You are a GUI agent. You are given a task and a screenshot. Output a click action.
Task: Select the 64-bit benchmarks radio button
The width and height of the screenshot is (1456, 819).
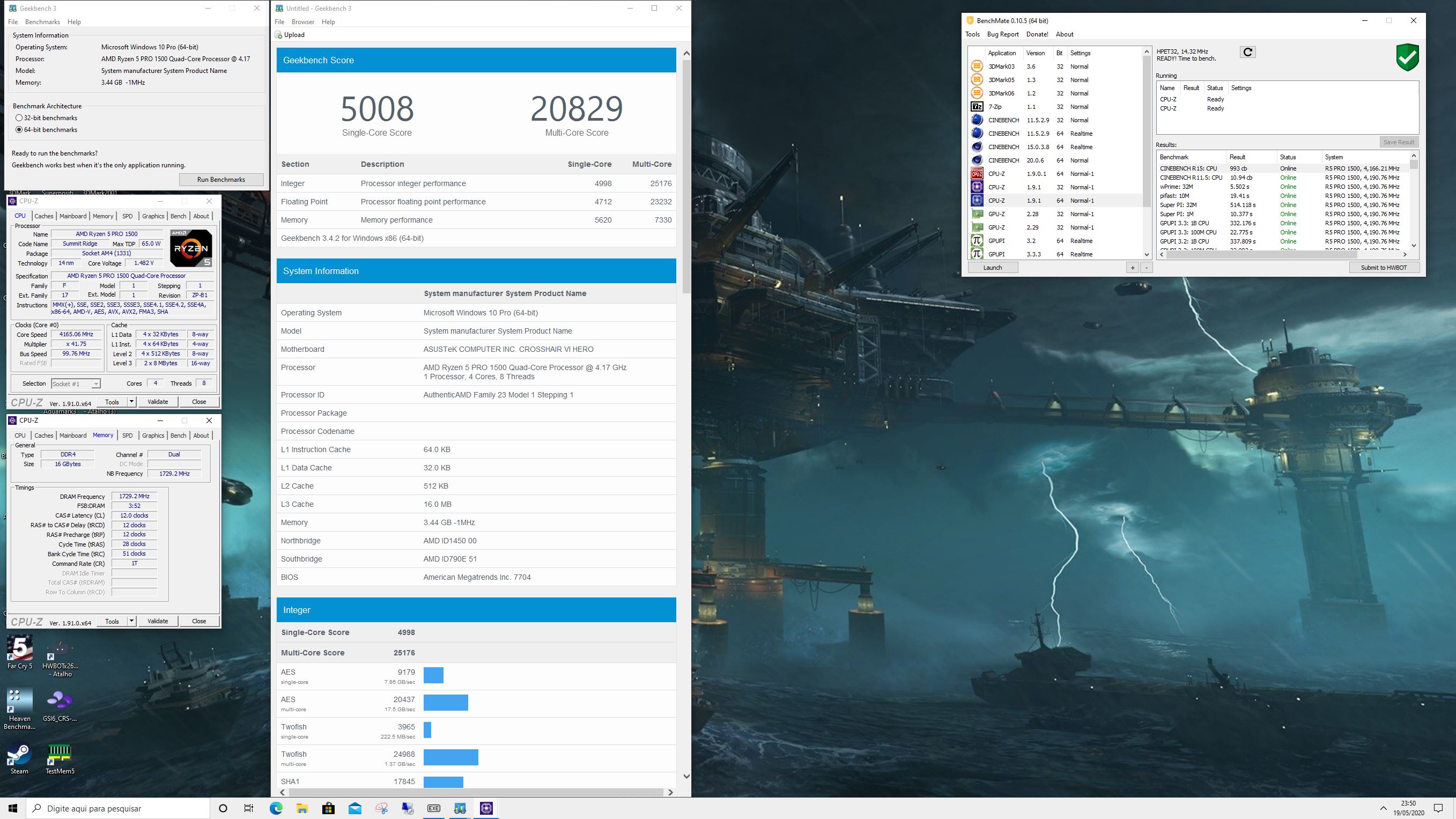(19, 130)
